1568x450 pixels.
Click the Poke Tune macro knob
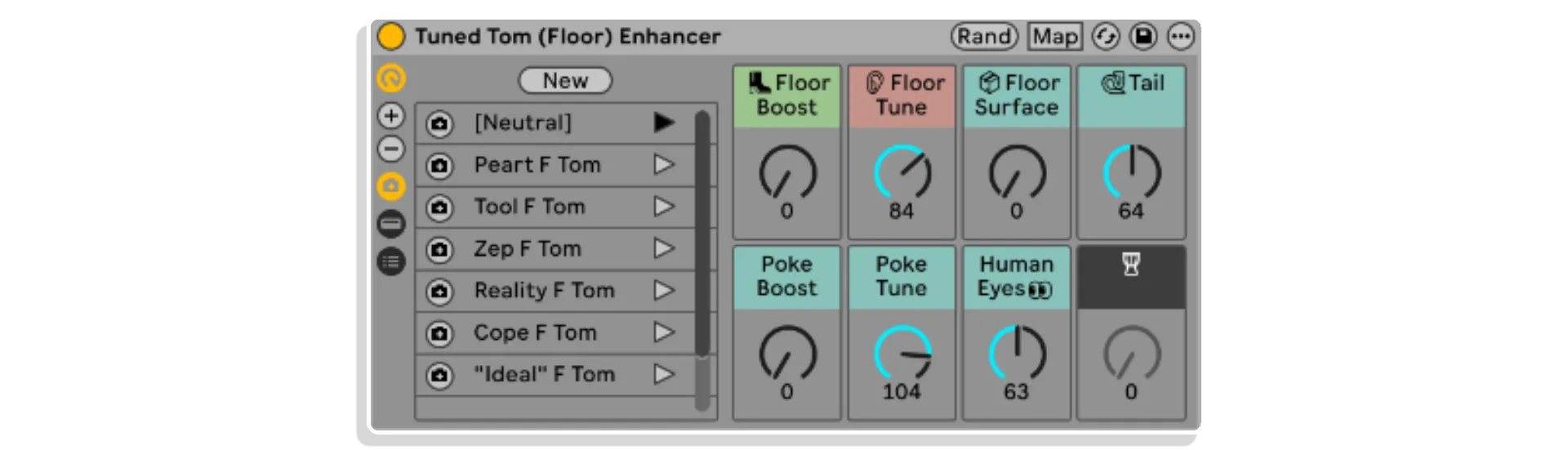point(902,353)
